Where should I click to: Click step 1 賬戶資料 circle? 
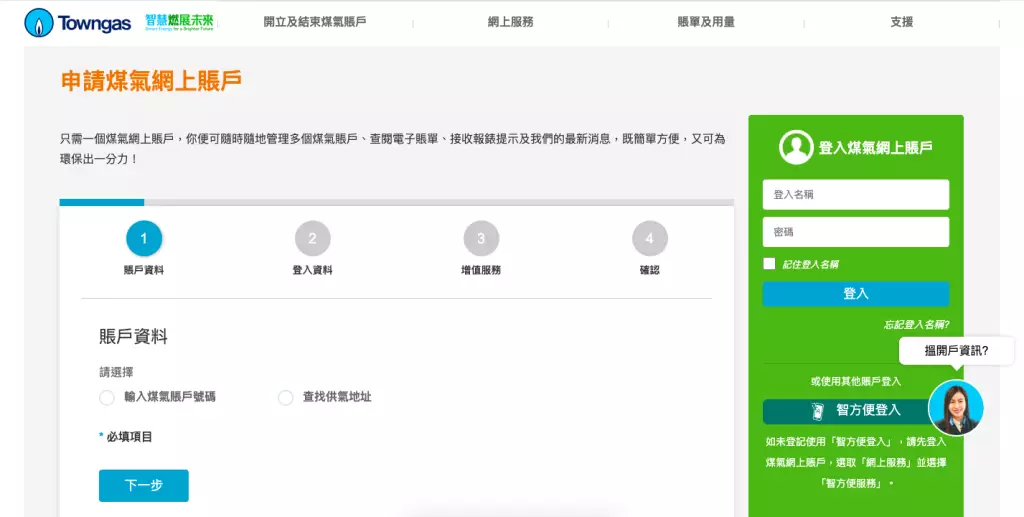tap(144, 239)
